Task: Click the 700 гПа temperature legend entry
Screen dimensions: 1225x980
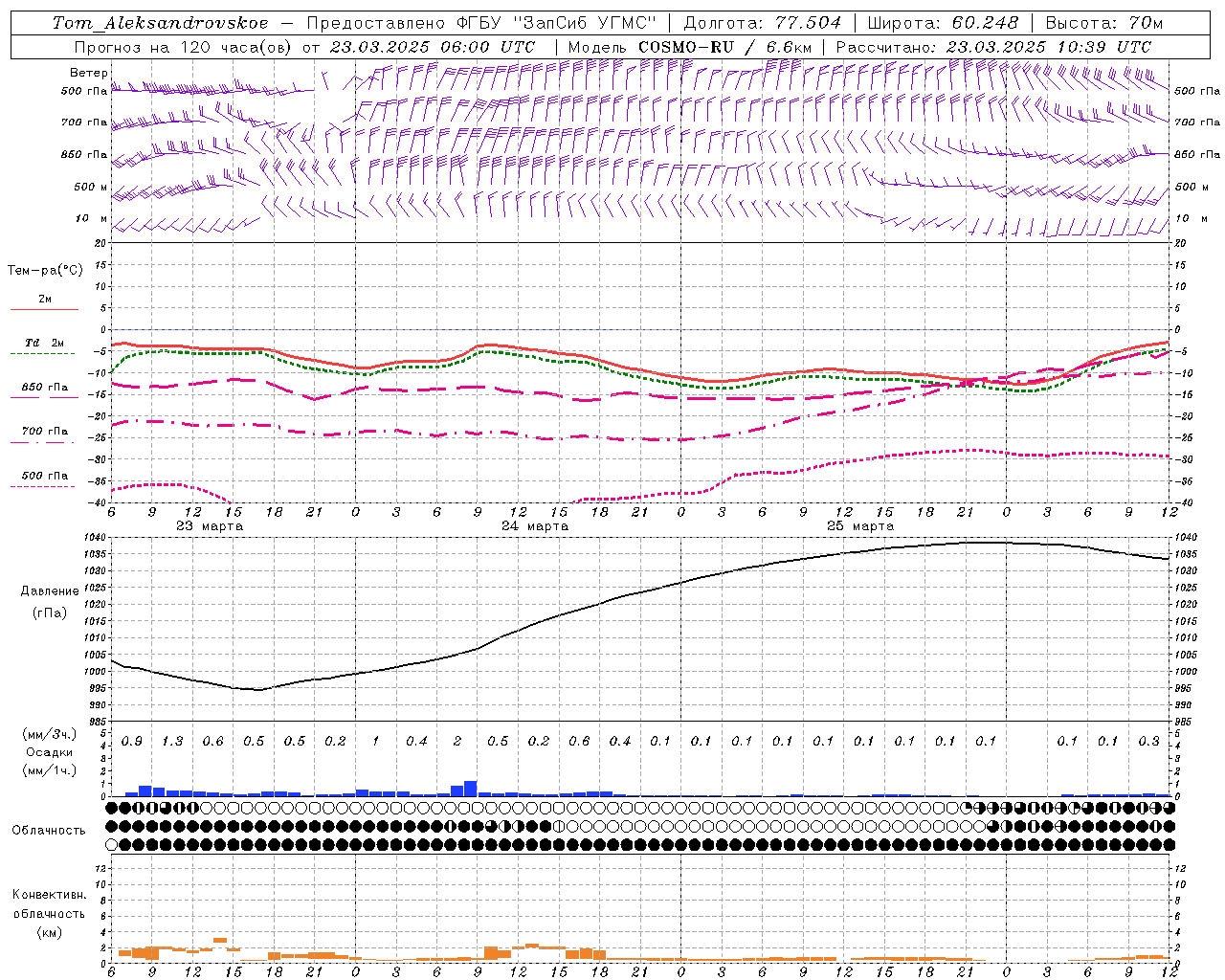Action: point(45,431)
